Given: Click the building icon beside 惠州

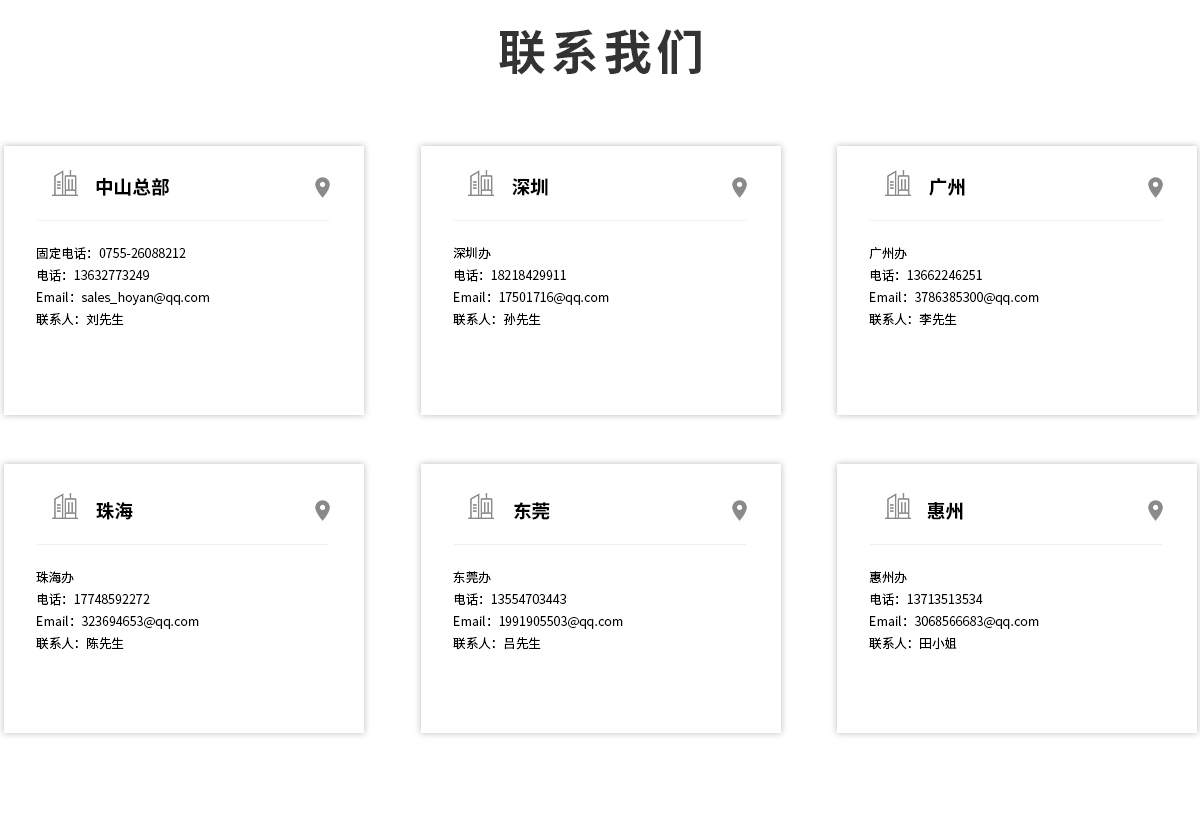Looking at the screenshot, I should click(x=898, y=507).
